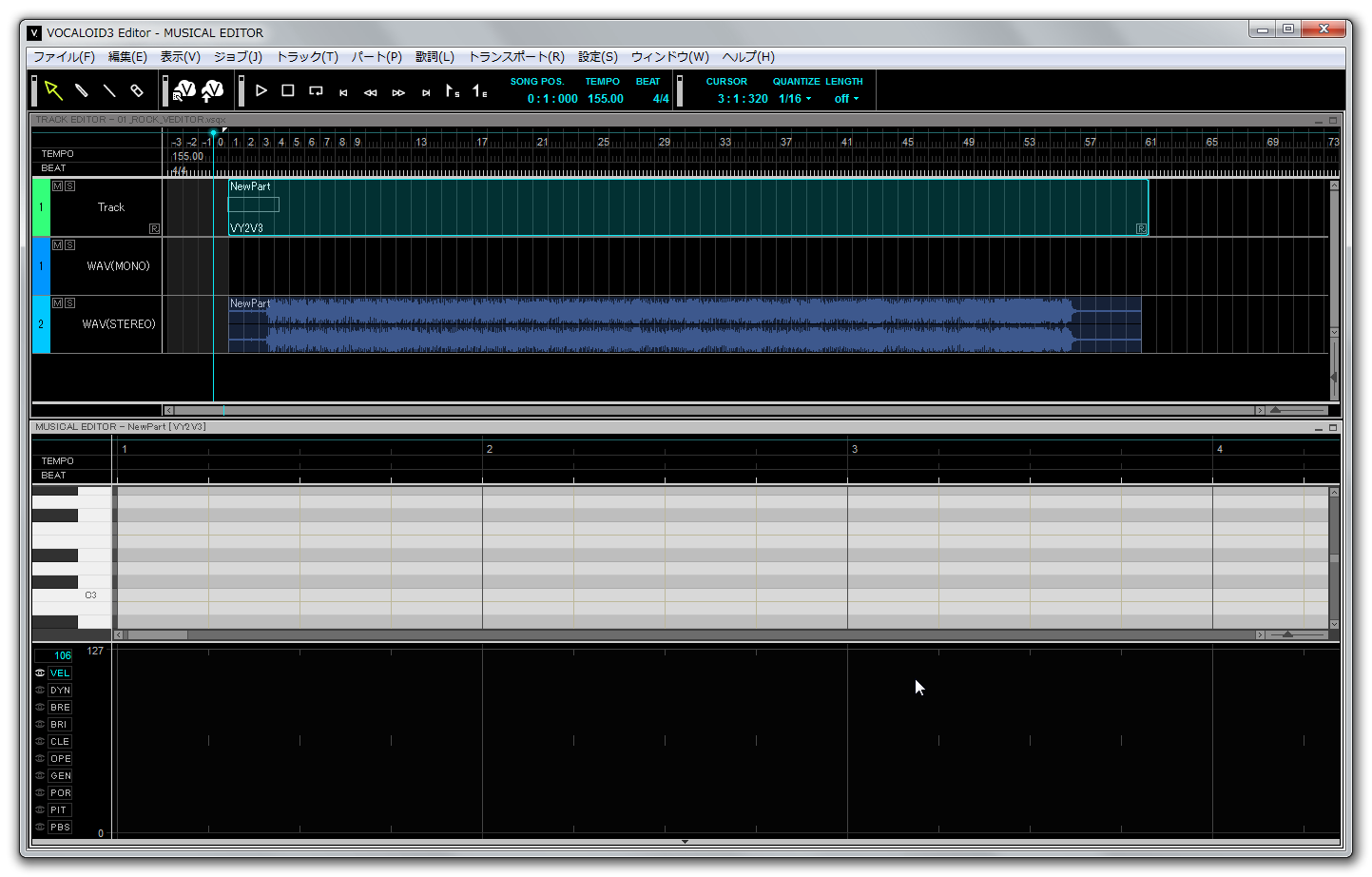Screen dimensions: 1372x877
Task: Select the VEL control parameter
Action: click(60, 672)
